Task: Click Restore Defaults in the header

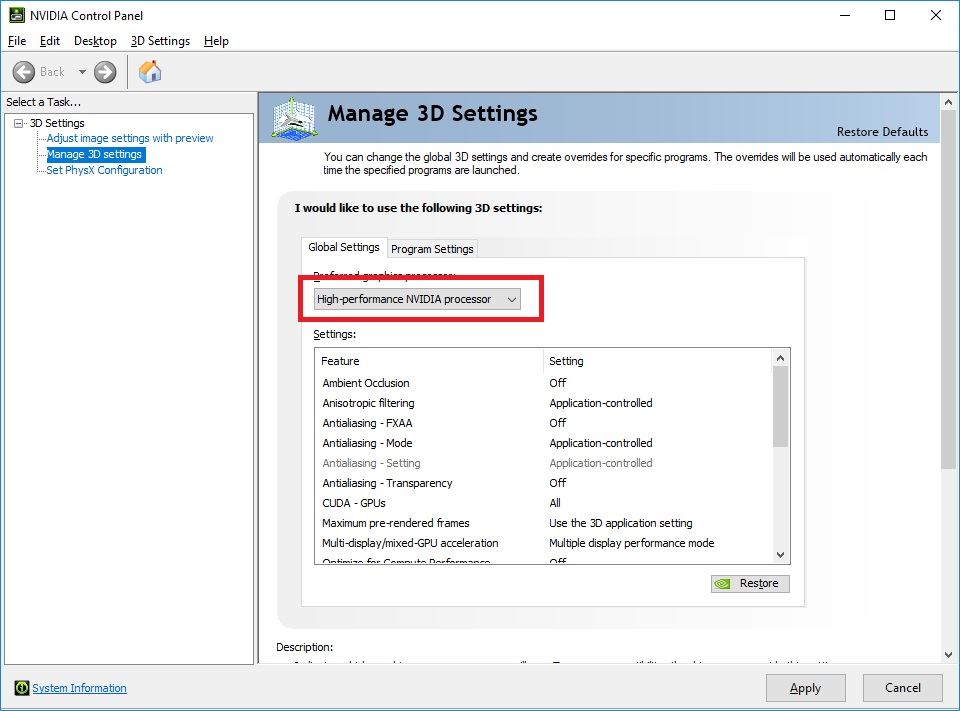Action: 882,132
